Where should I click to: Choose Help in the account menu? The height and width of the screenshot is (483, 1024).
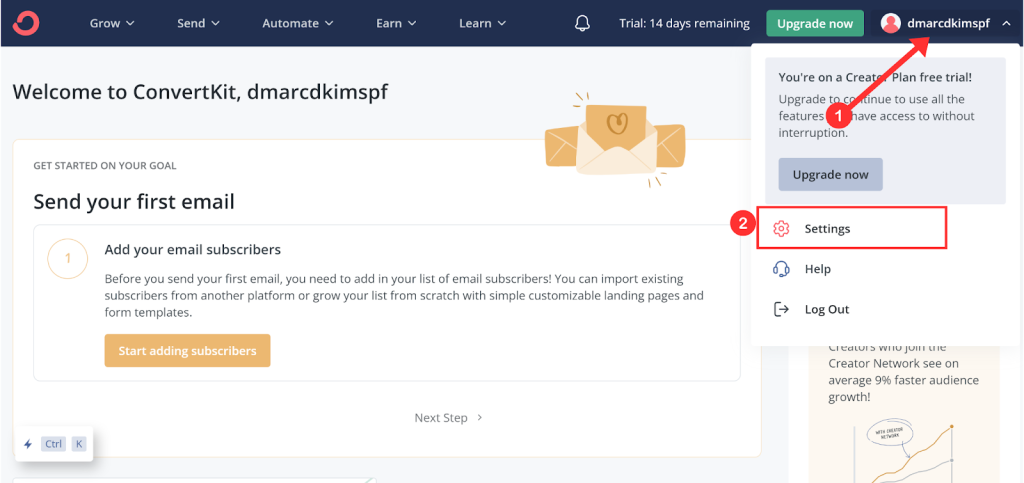click(817, 269)
